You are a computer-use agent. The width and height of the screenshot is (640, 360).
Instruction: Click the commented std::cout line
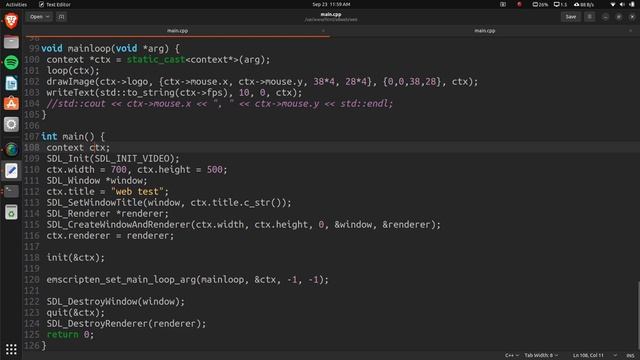[220, 104]
